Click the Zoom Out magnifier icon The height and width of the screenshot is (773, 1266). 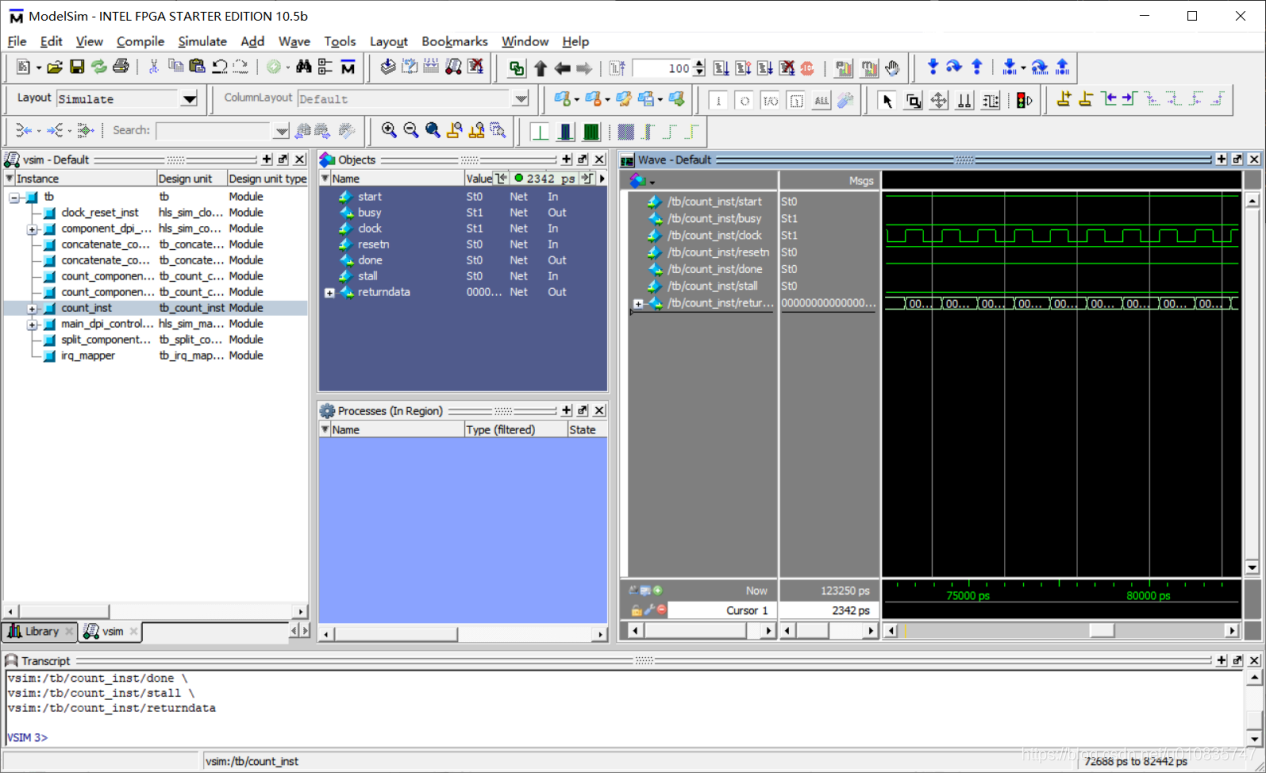click(411, 130)
